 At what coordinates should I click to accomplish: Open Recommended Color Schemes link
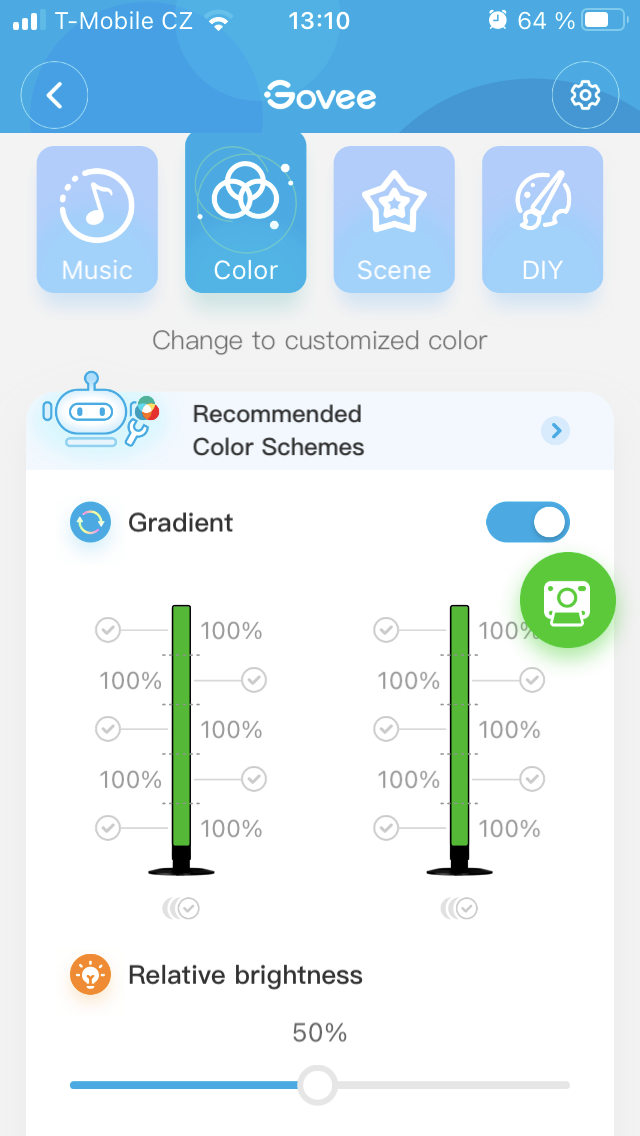[278, 430]
